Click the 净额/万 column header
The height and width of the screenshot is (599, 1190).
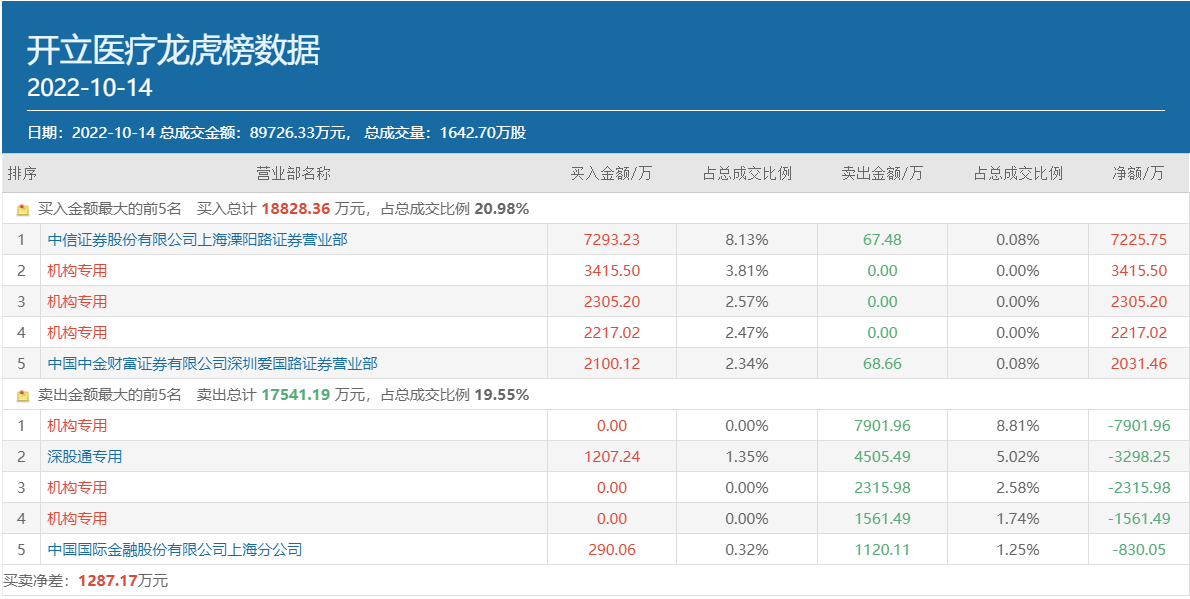(x=1138, y=173)
